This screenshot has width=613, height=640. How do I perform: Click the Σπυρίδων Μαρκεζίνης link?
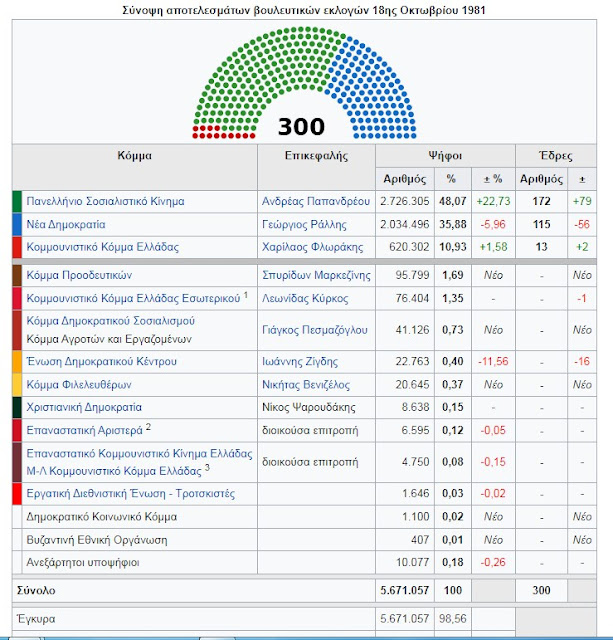pos(314,275)
